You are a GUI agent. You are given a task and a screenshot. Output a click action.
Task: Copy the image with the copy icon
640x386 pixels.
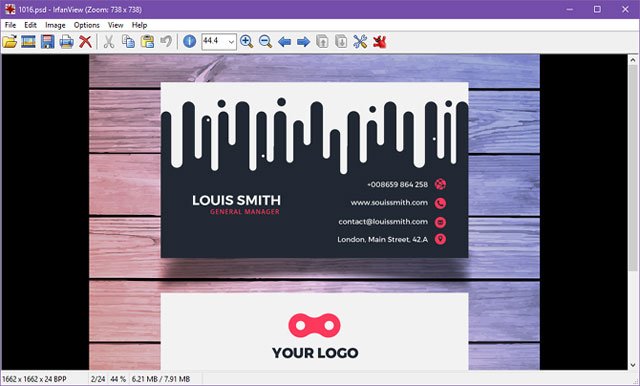(129, 42)
